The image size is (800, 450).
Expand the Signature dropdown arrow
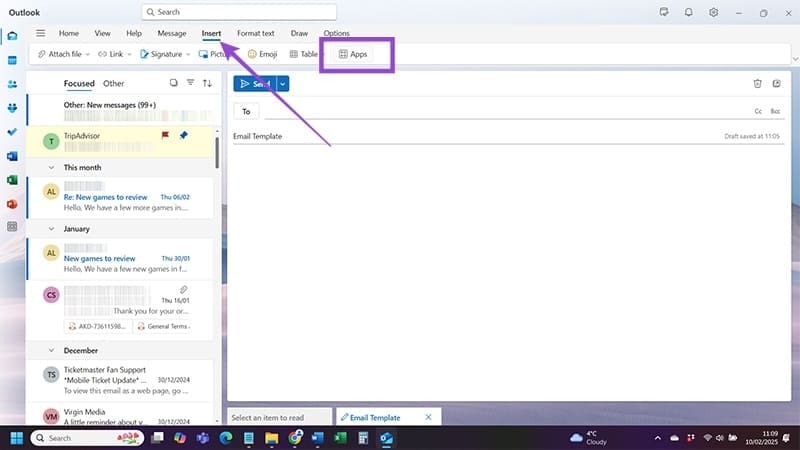tap(188, 54)
